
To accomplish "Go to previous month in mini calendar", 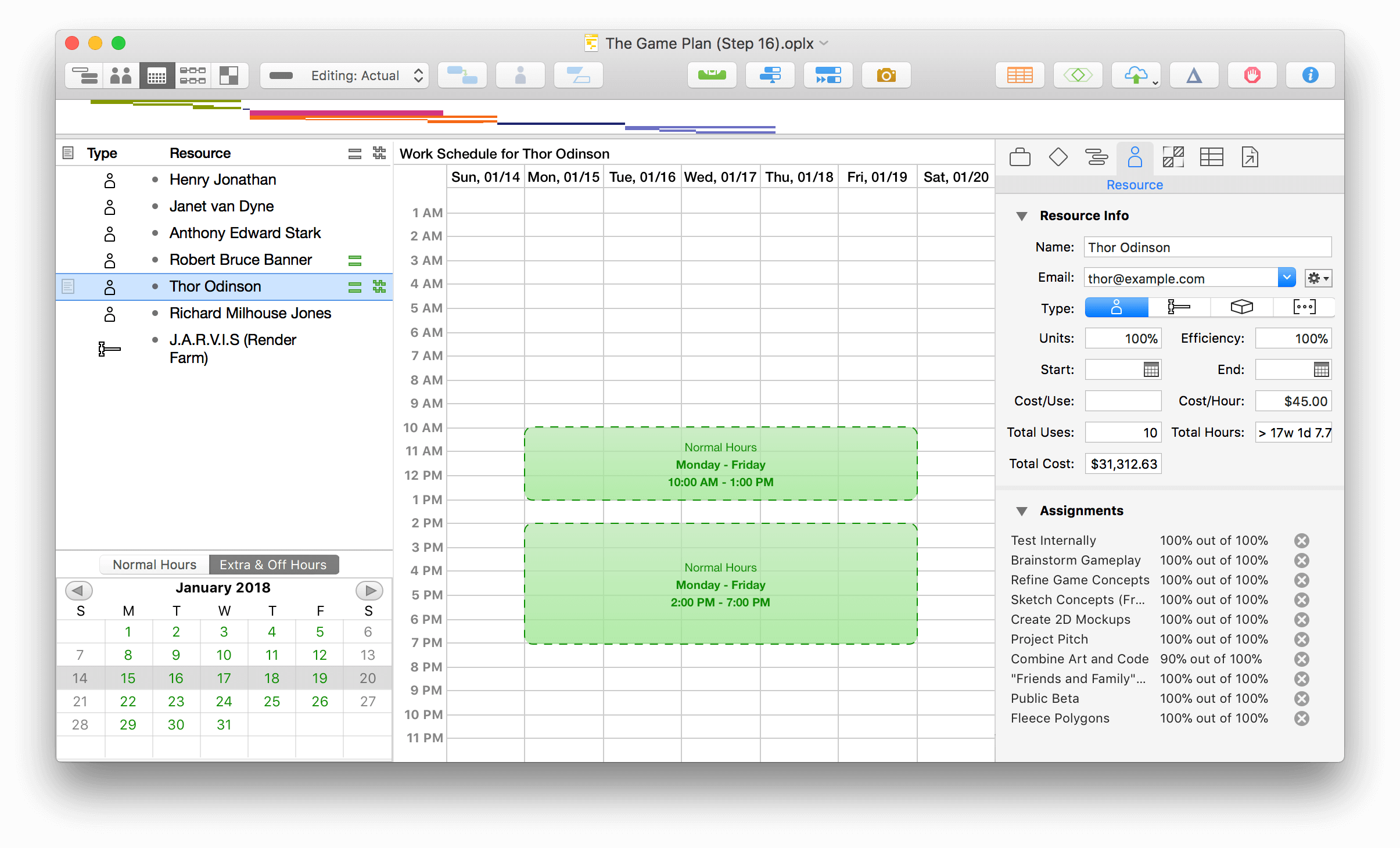I will click(78, 590).
